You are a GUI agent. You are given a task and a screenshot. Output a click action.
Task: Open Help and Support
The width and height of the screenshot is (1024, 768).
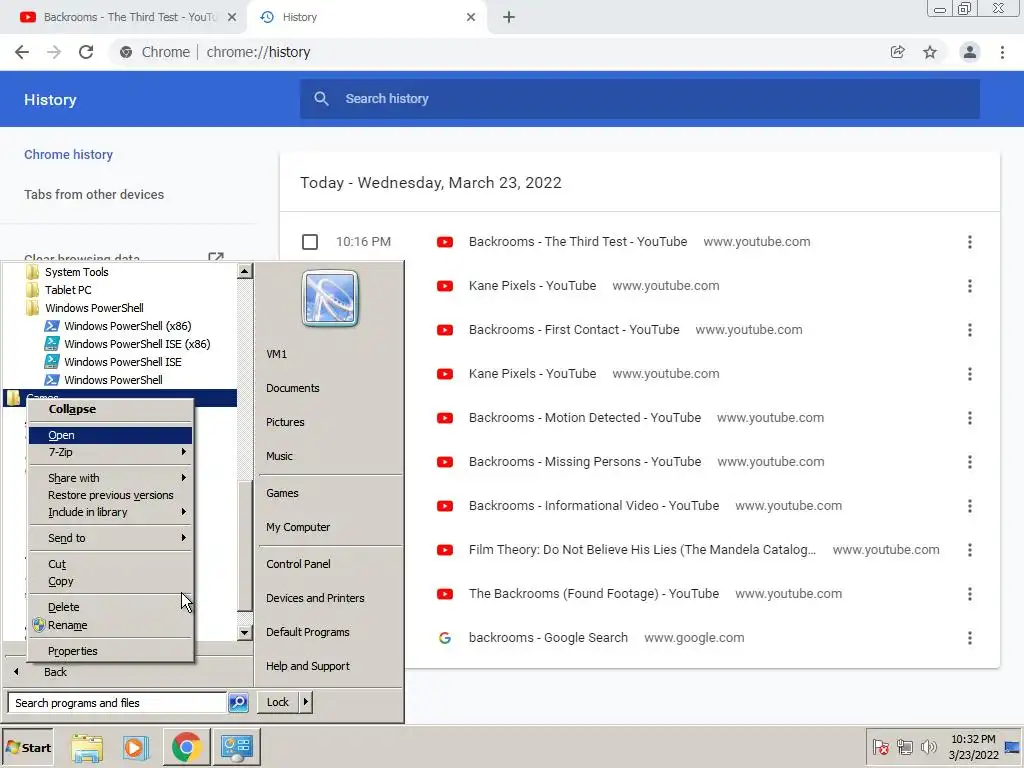point(308,666)
